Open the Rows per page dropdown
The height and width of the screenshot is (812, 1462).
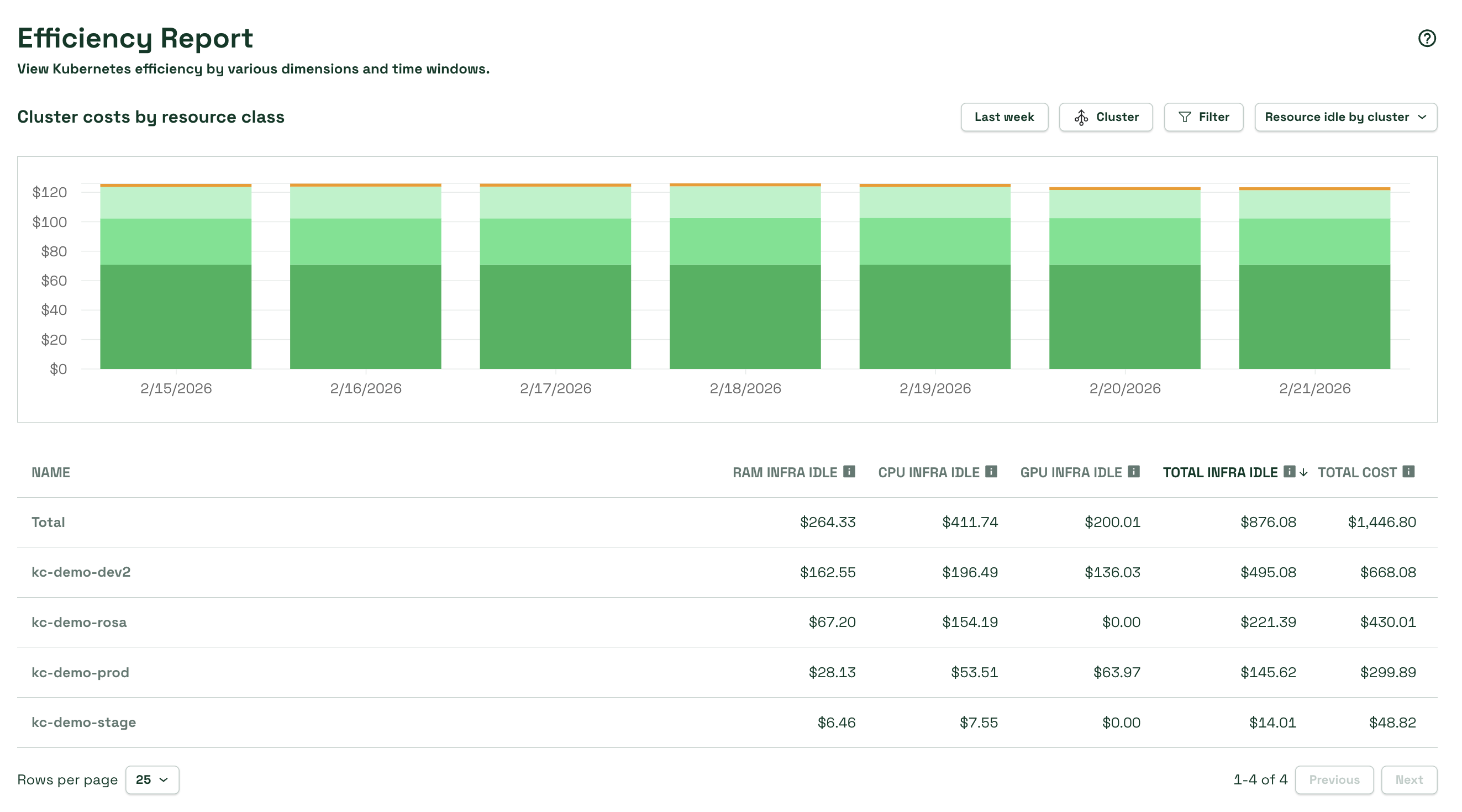[152, 779]
